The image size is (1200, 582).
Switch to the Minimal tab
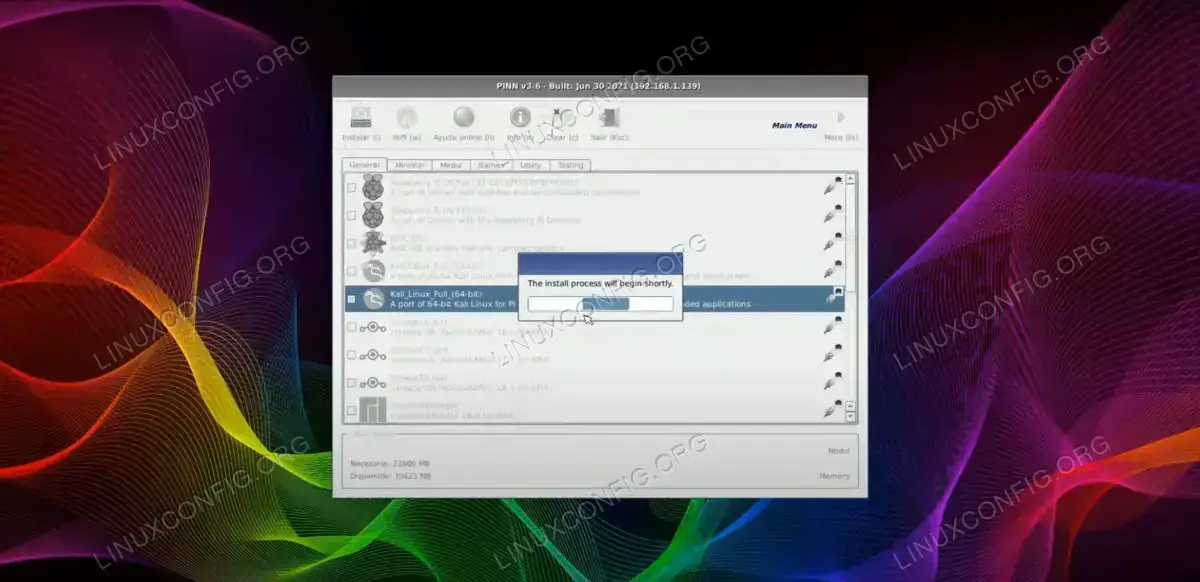click(x=410, y=165)
